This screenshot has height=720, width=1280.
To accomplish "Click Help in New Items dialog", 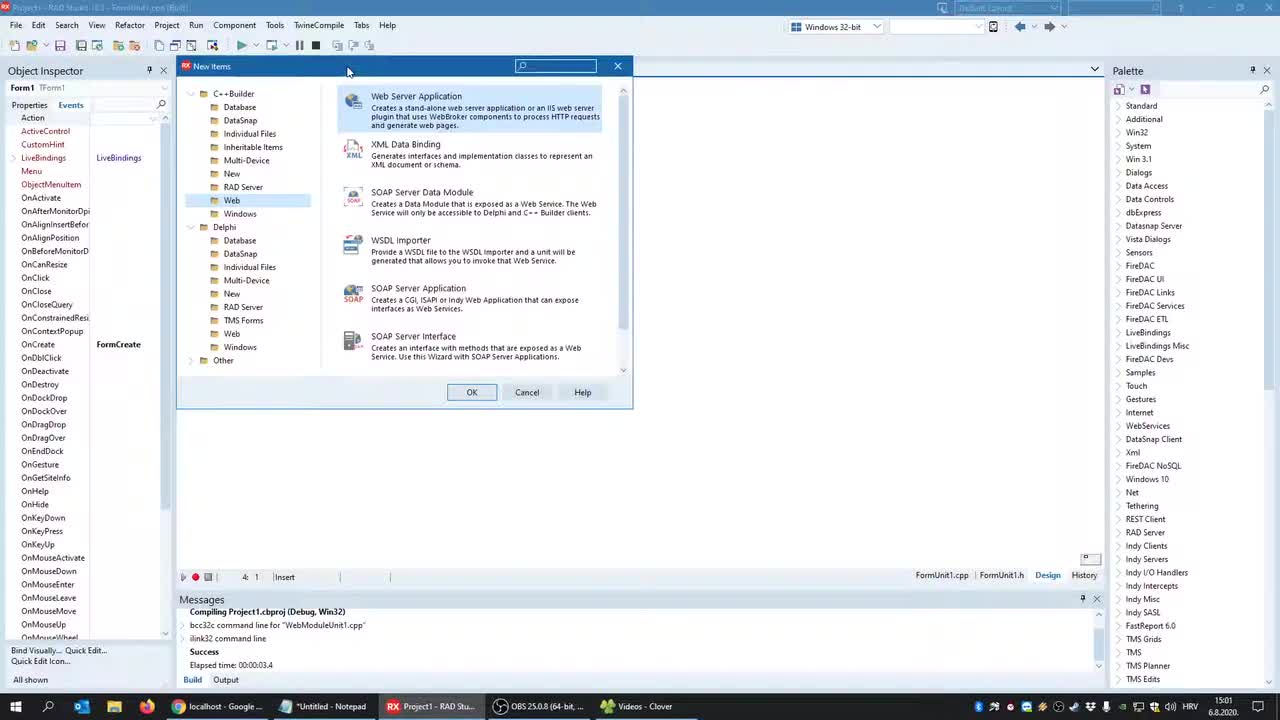I will pyautogui.click(x=582, y=392).
